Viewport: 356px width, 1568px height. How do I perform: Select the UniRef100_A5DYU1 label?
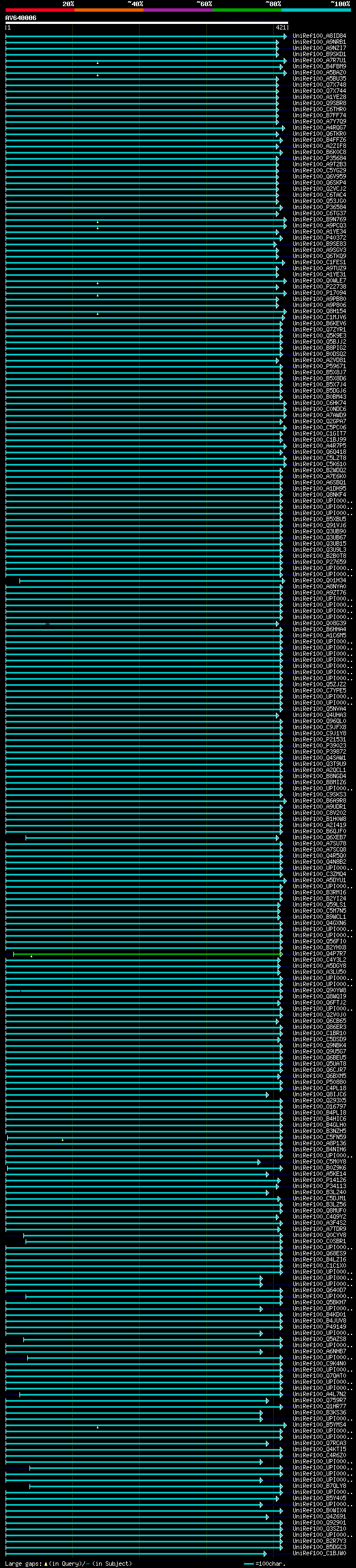[319, 880]
